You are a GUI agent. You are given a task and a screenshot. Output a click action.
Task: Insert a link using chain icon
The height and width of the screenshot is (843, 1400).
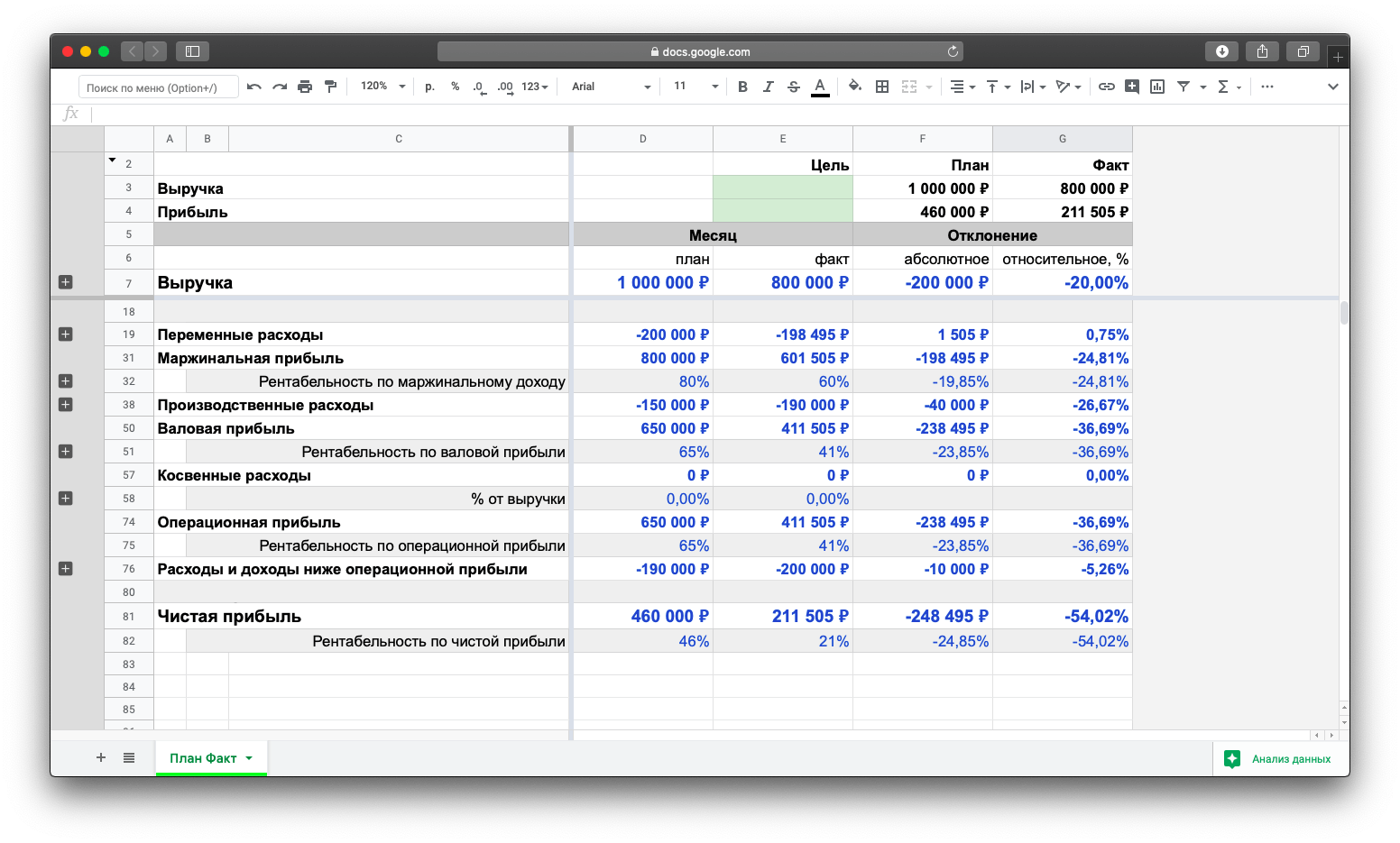[x=1106, y=87]
